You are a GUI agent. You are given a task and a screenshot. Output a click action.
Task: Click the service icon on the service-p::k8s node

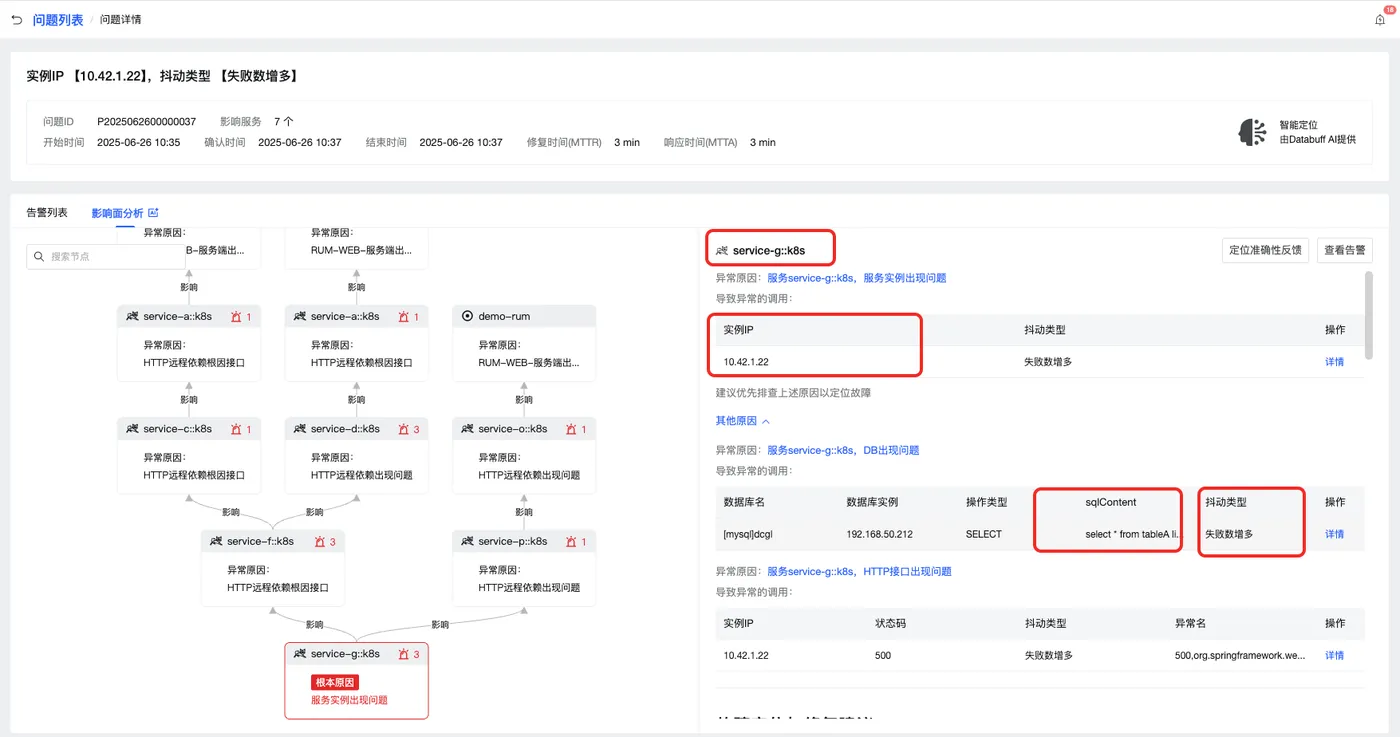click(x=468, y=541)
